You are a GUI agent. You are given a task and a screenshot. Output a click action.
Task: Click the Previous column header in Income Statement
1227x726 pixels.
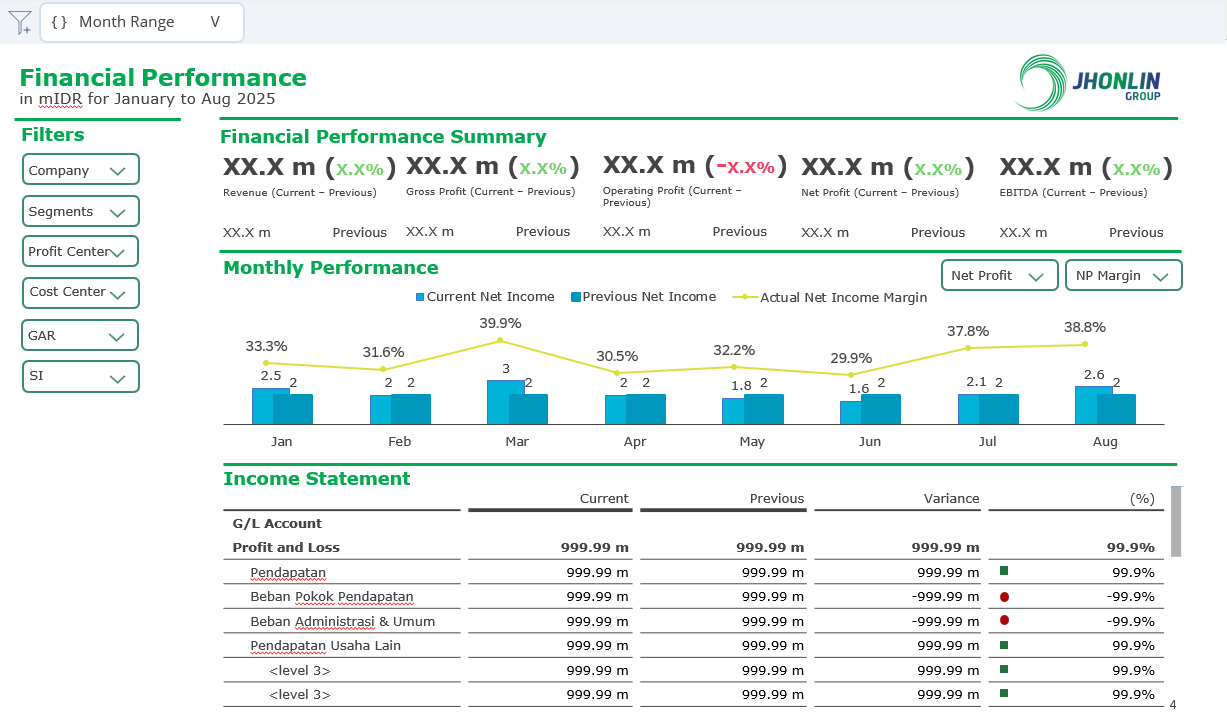[776, 498]
